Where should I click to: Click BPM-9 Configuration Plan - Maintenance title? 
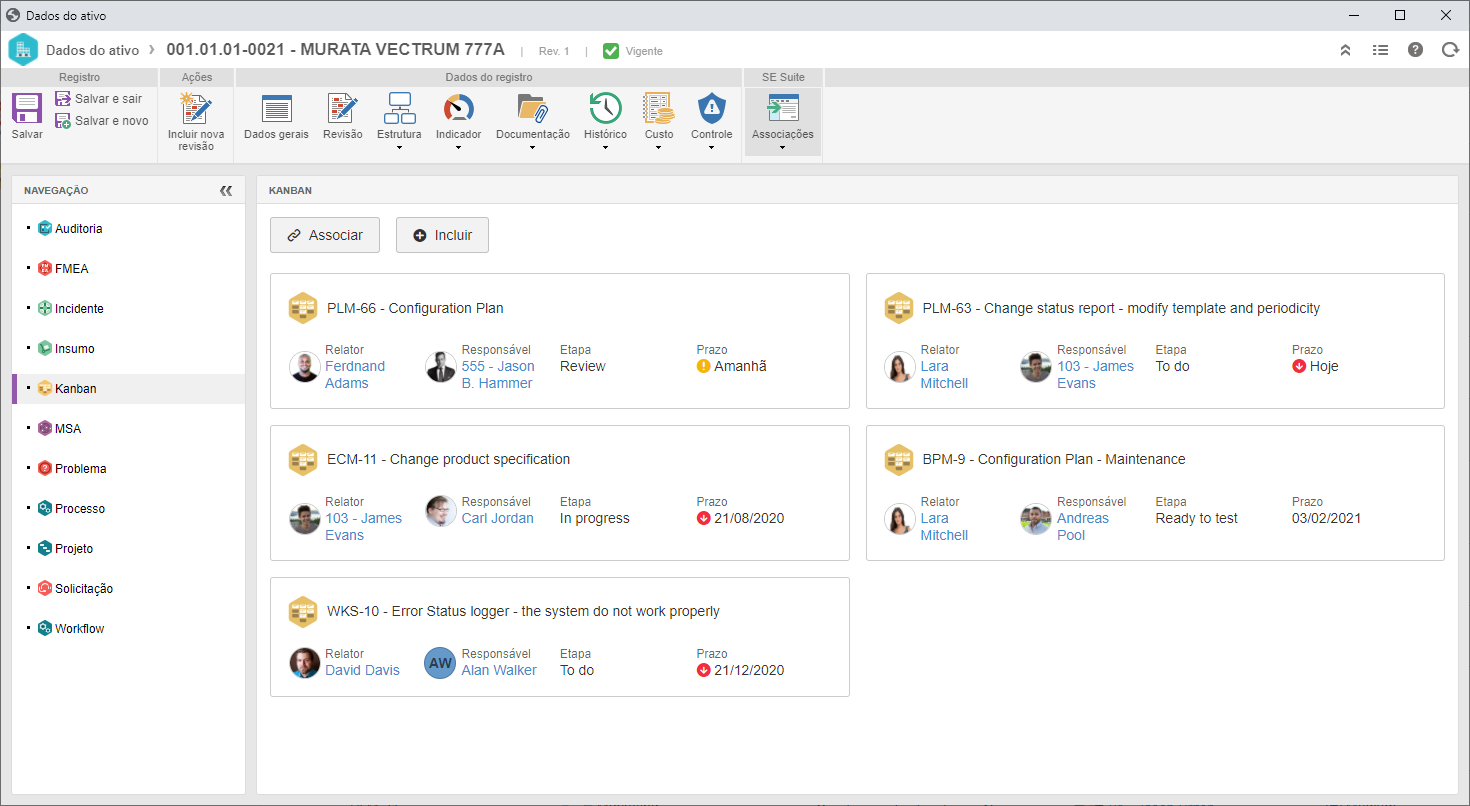pyautogui.click(x=1054, y=459)
